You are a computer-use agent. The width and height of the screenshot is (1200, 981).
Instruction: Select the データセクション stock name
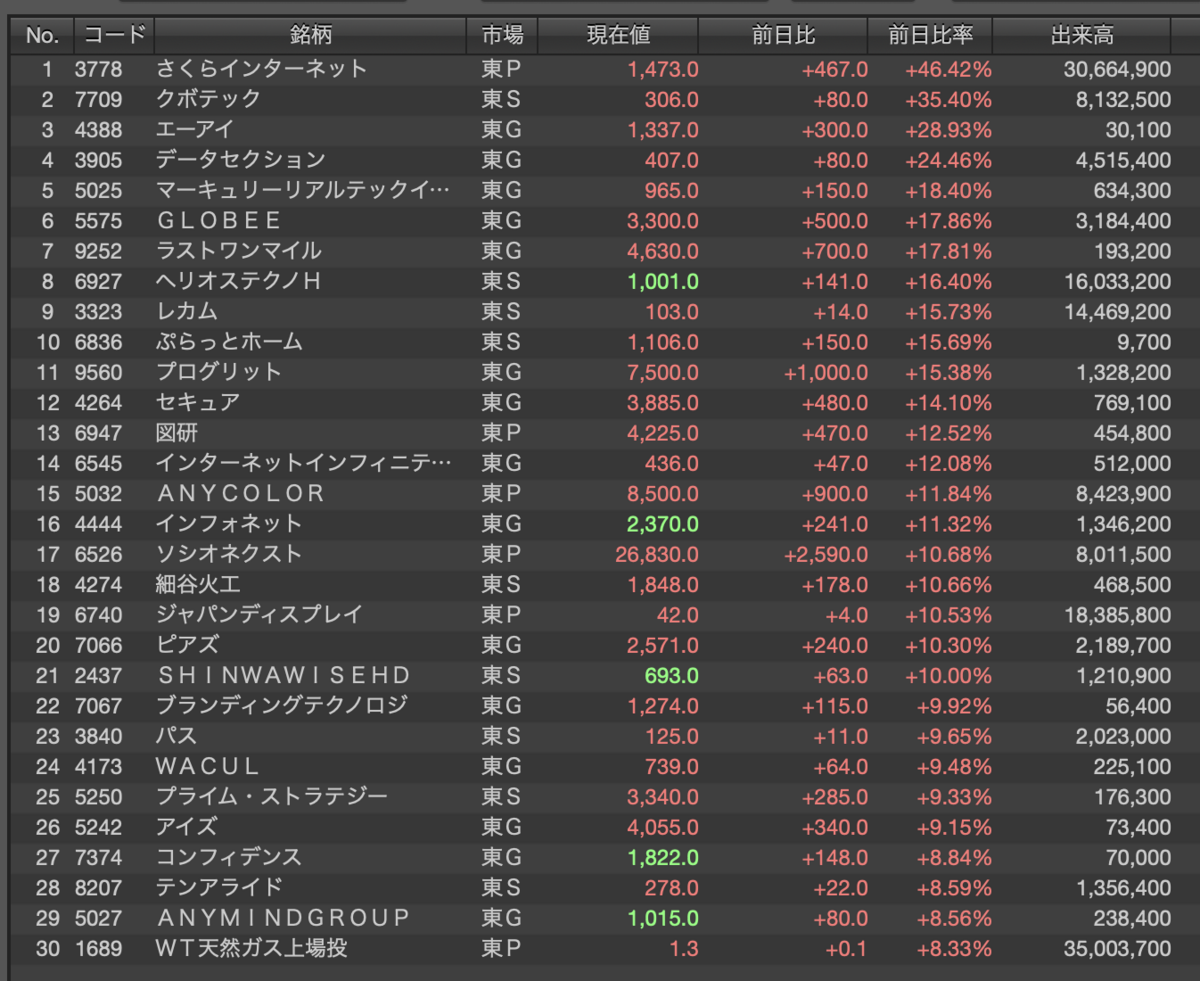(241, 160)
